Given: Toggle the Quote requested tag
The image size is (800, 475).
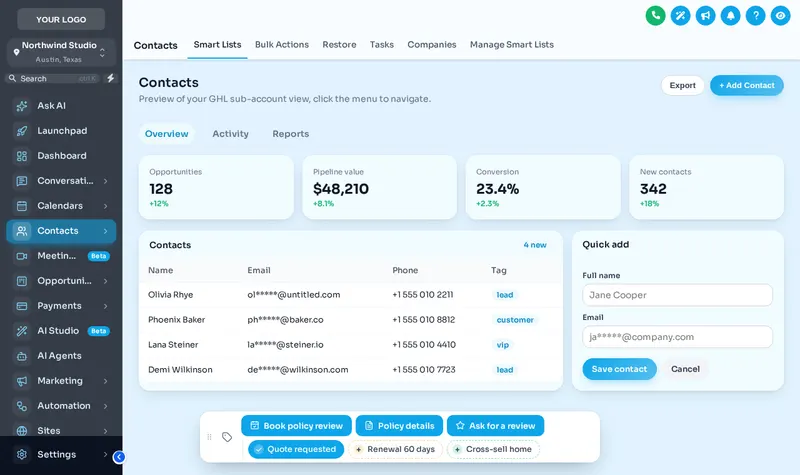Looking at the screenshot, I should (x=296, y=449).
